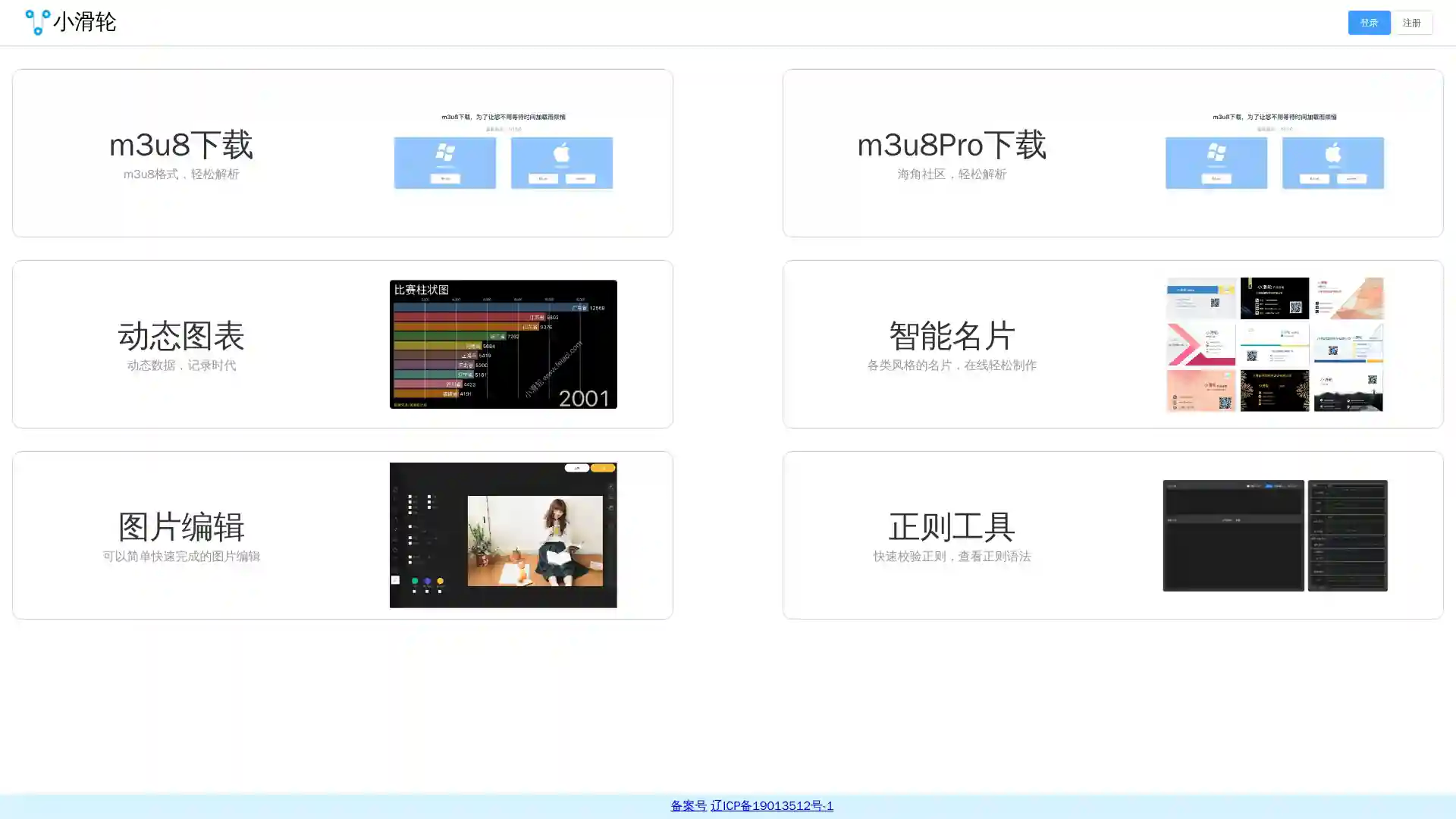Click Apple icon in m3u8Pro下载 preview
This screenshot has width=1456, height=819.
click(1332, 153)
